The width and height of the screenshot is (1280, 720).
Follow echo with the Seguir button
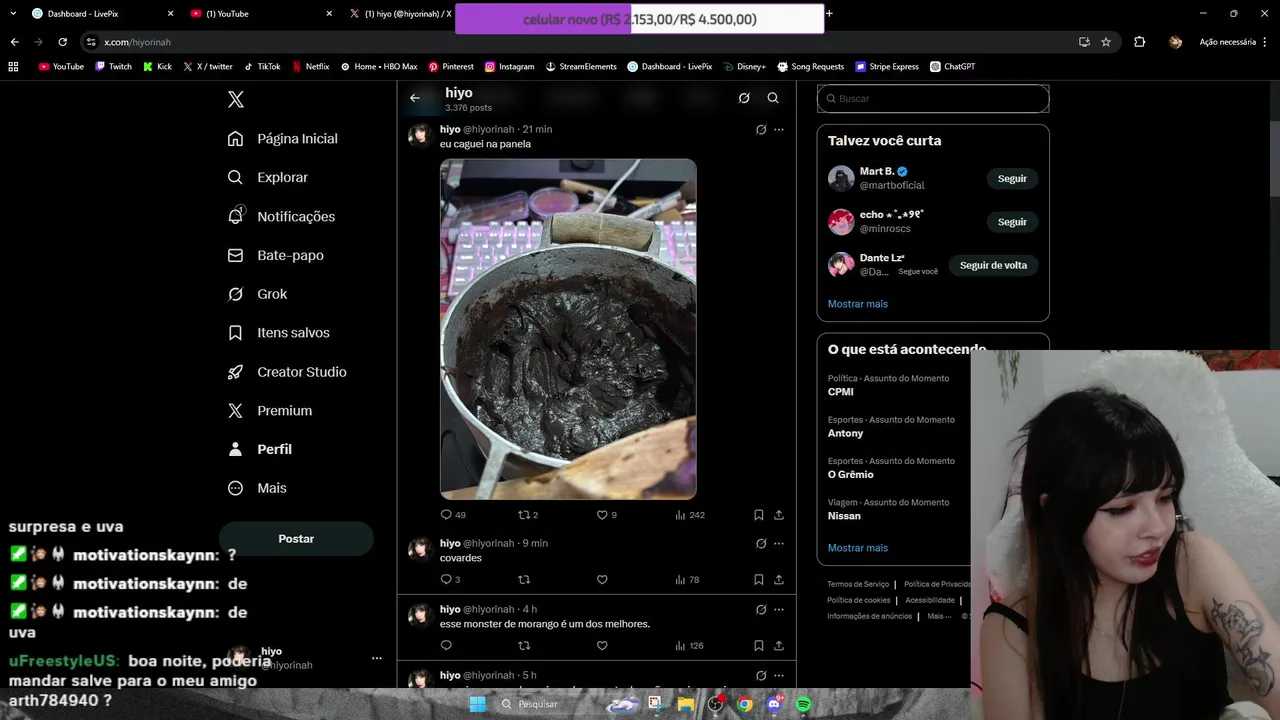click(x=1012, y=222)
